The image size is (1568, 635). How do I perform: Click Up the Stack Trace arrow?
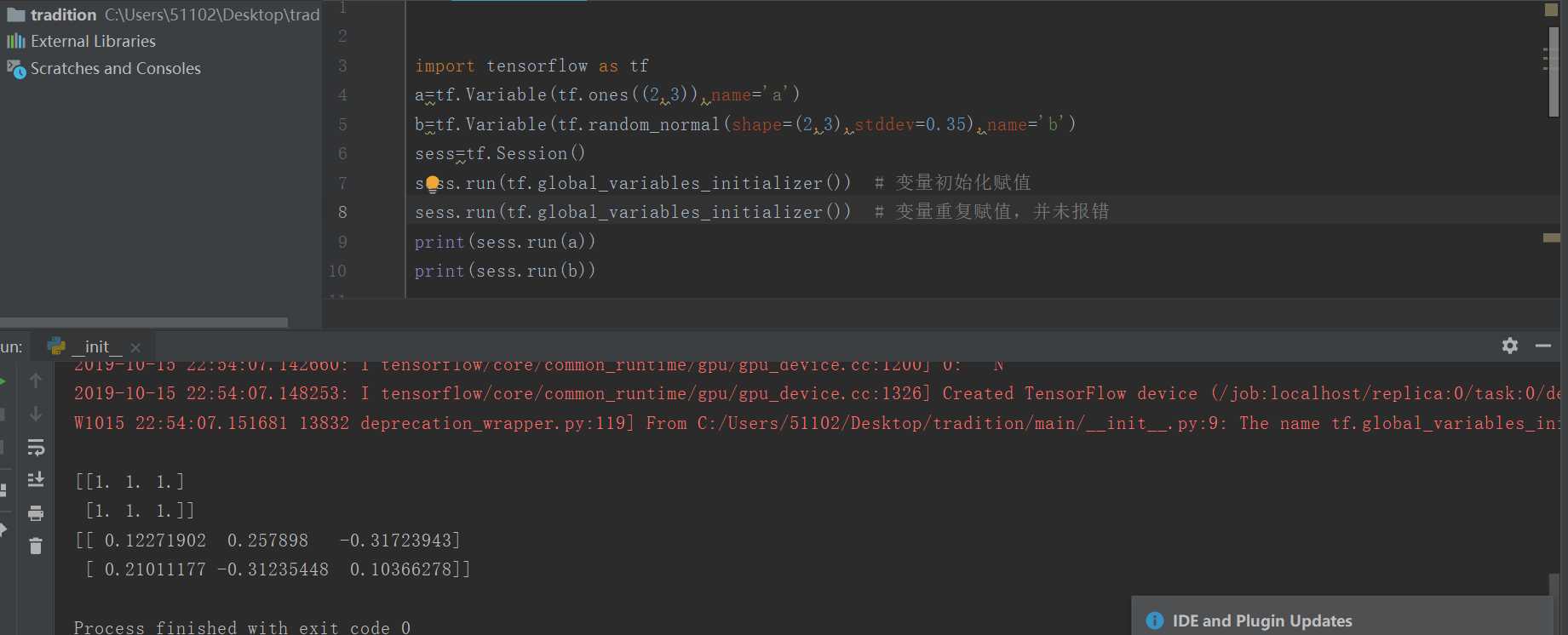pyautogui.click(x=36, y=380)
